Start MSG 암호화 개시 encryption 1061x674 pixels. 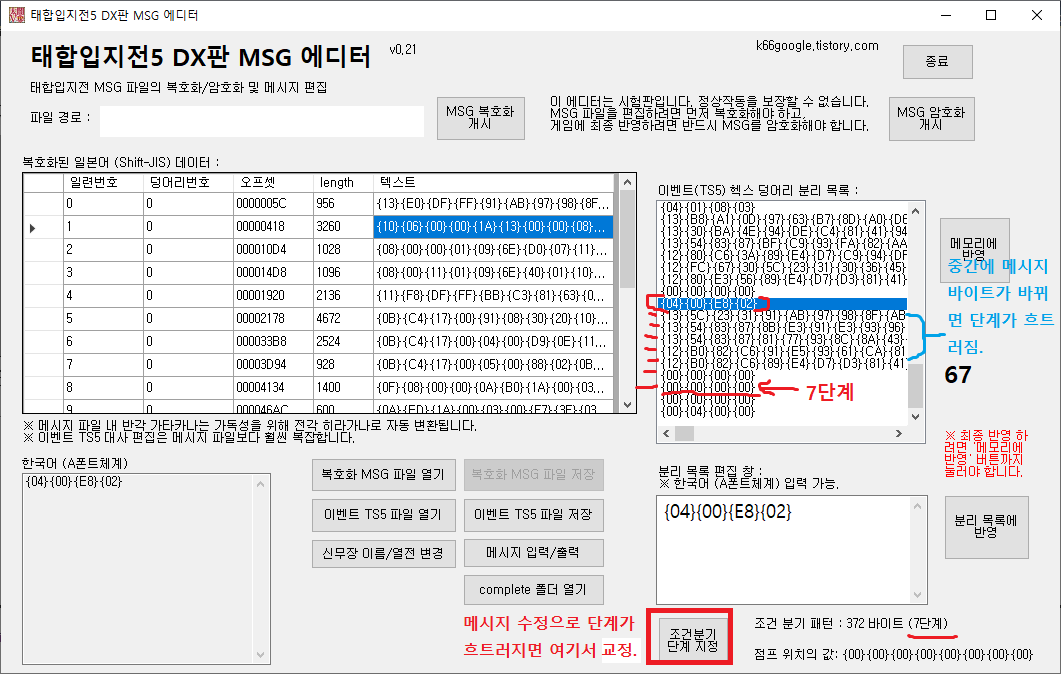click(x=931, y=118)
